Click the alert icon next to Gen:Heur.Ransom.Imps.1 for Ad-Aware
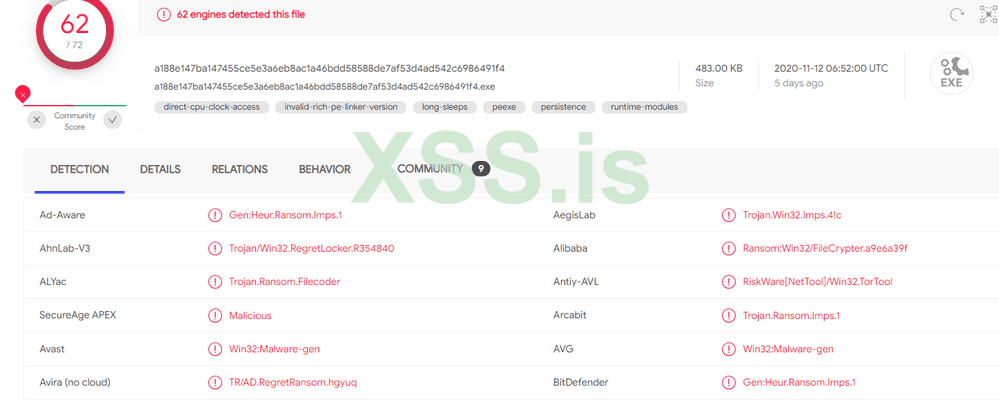Screen dimensions: 999x401 tap(215, 215)
